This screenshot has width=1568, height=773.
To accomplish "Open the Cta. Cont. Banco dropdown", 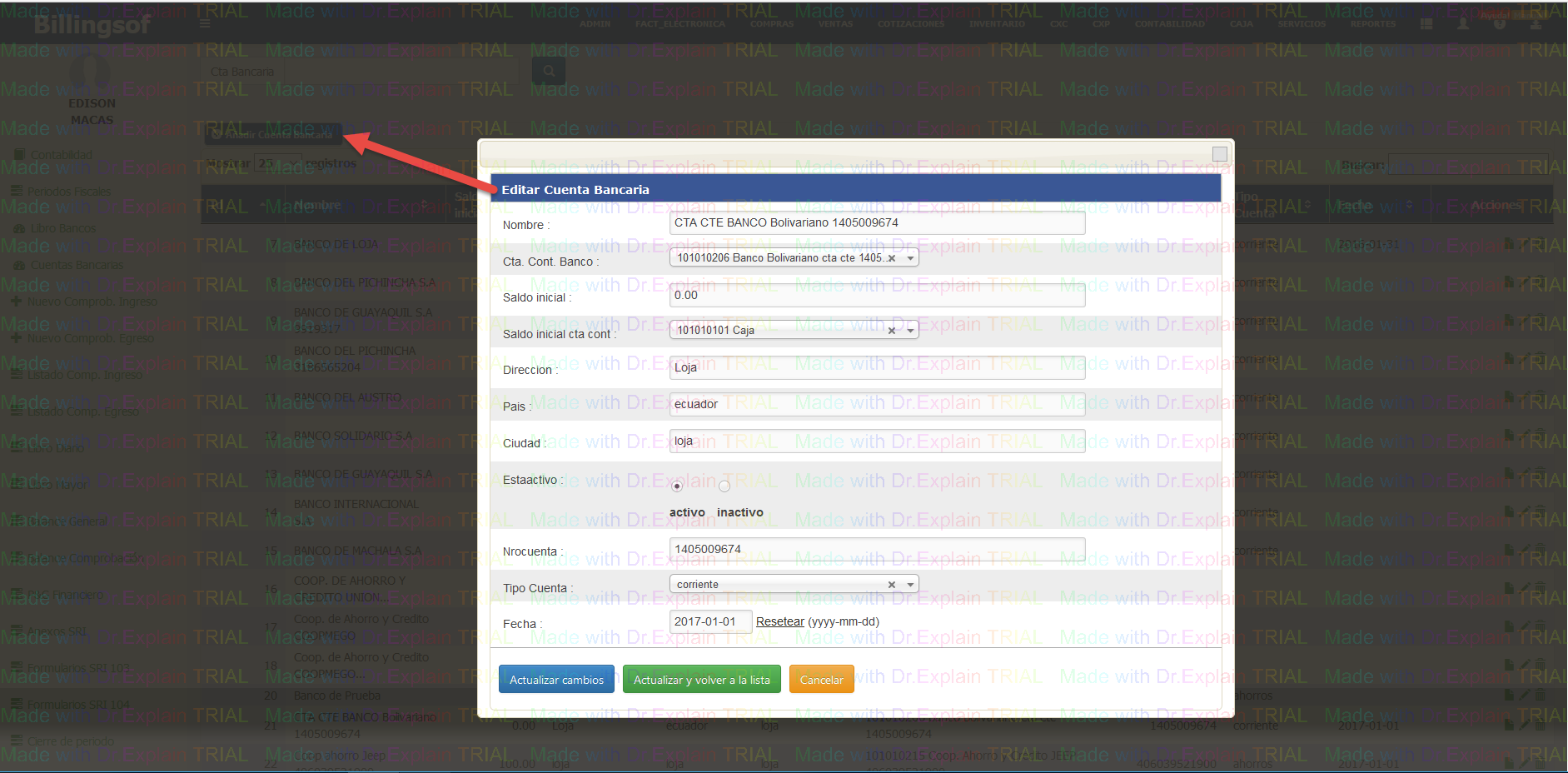I will pos(910,258).
